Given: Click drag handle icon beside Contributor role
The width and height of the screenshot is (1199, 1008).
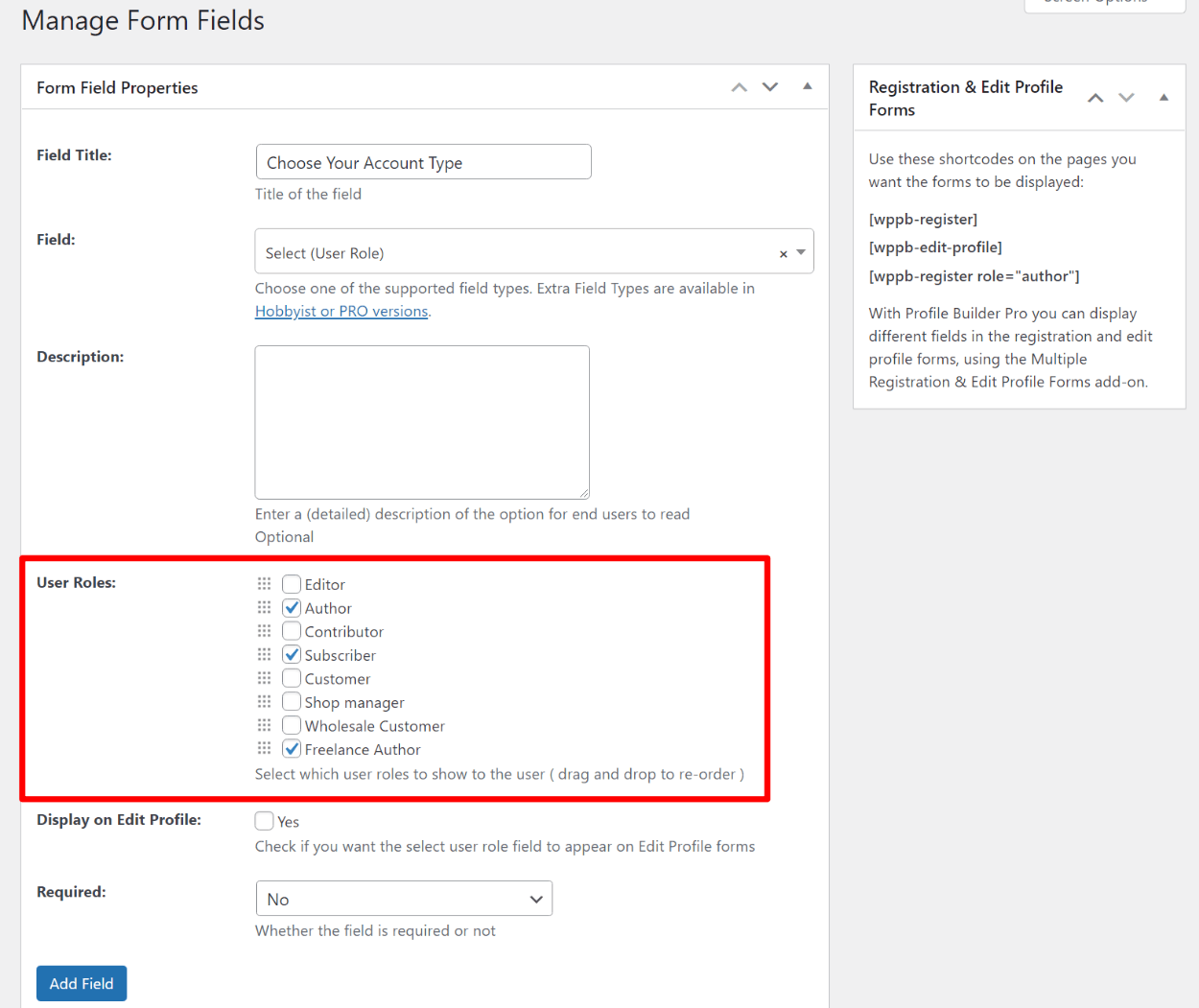Looking at the screenshot, I should point(265,631).
